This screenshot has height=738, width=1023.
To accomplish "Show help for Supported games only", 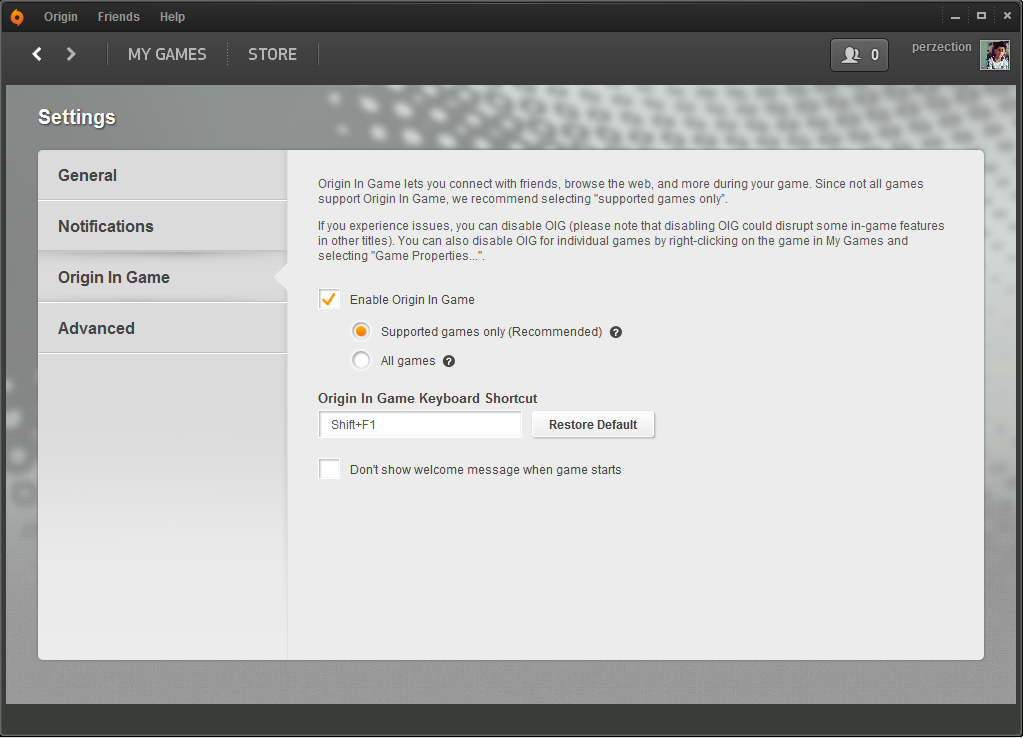I will (x=616, y=332).
